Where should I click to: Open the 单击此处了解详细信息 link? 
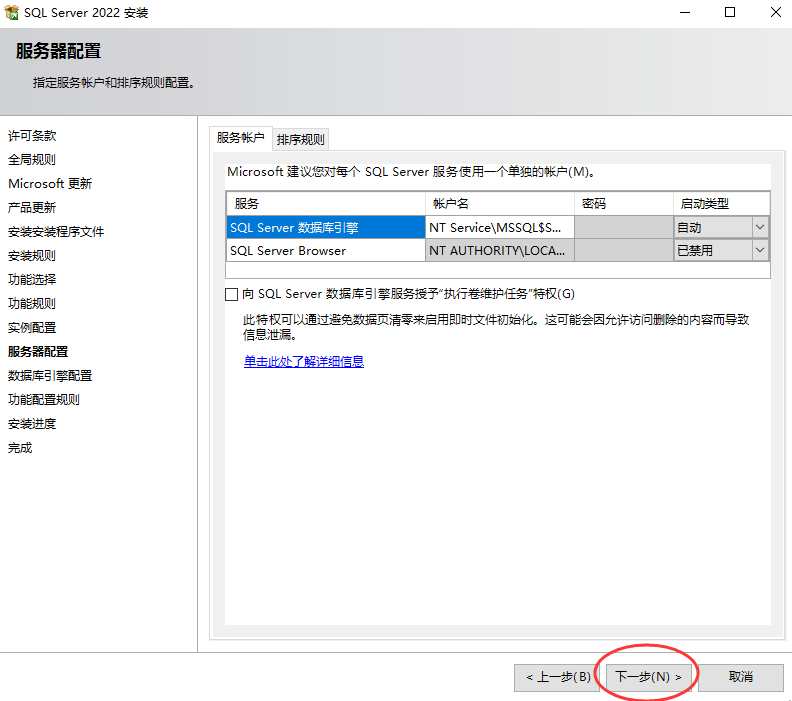coord(304,362)
